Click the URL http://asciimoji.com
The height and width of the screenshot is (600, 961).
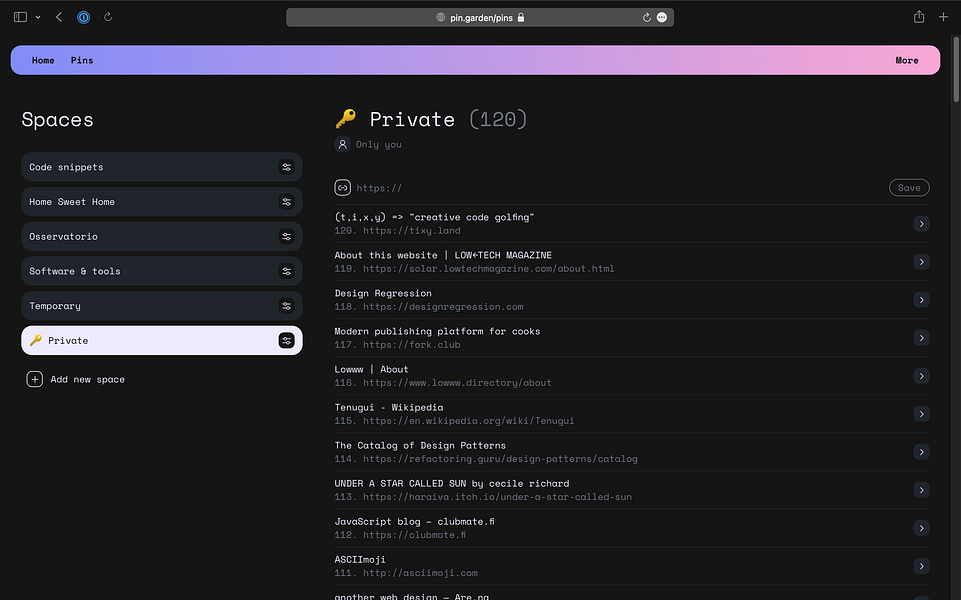420,572
